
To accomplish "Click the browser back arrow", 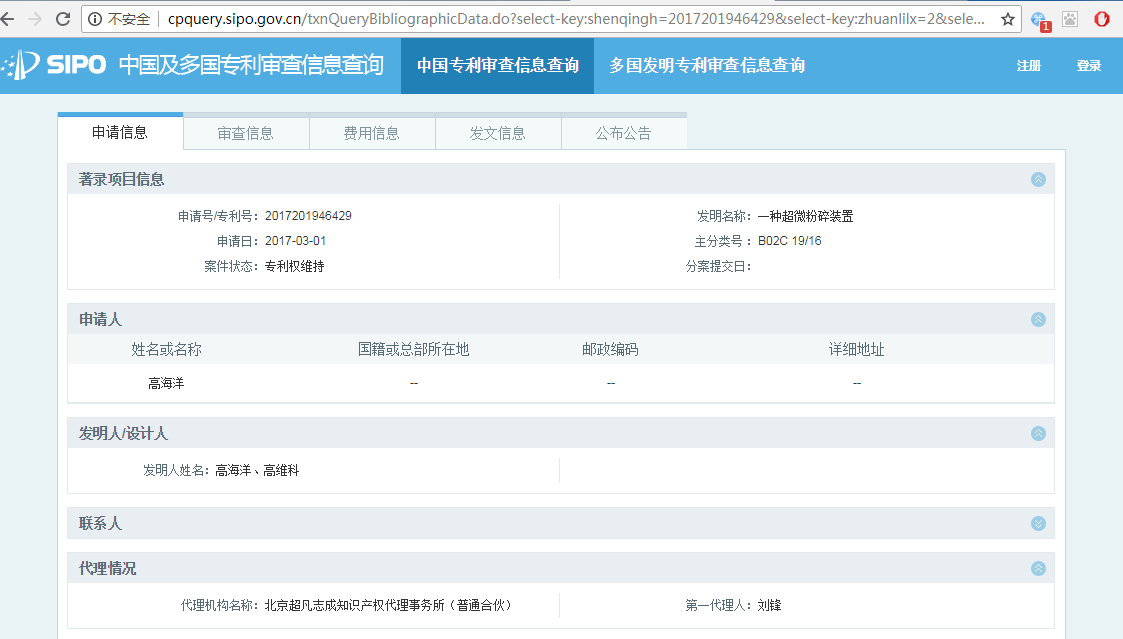I will pyautogui.click(x=8, y=19).
